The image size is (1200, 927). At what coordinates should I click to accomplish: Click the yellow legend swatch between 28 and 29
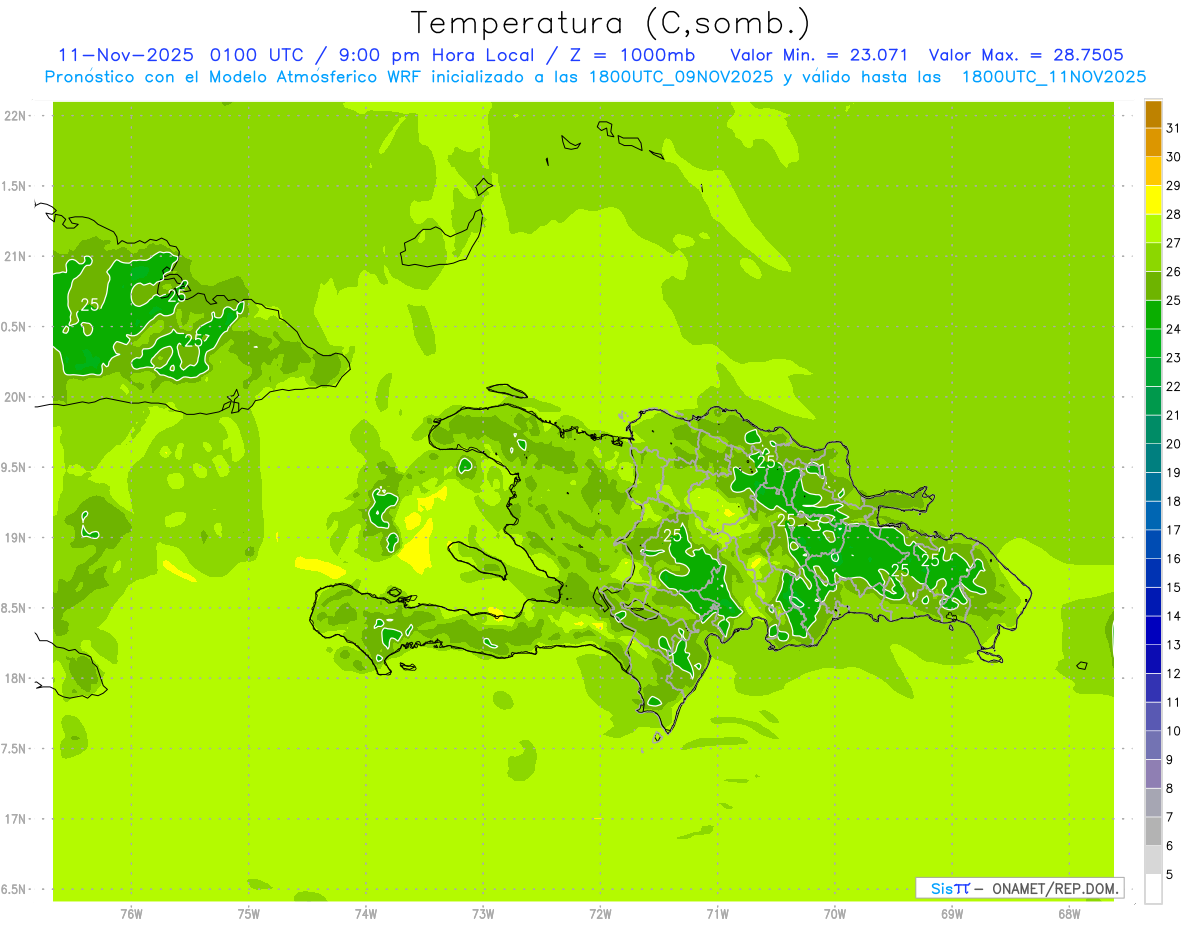tap(1153, 200)
